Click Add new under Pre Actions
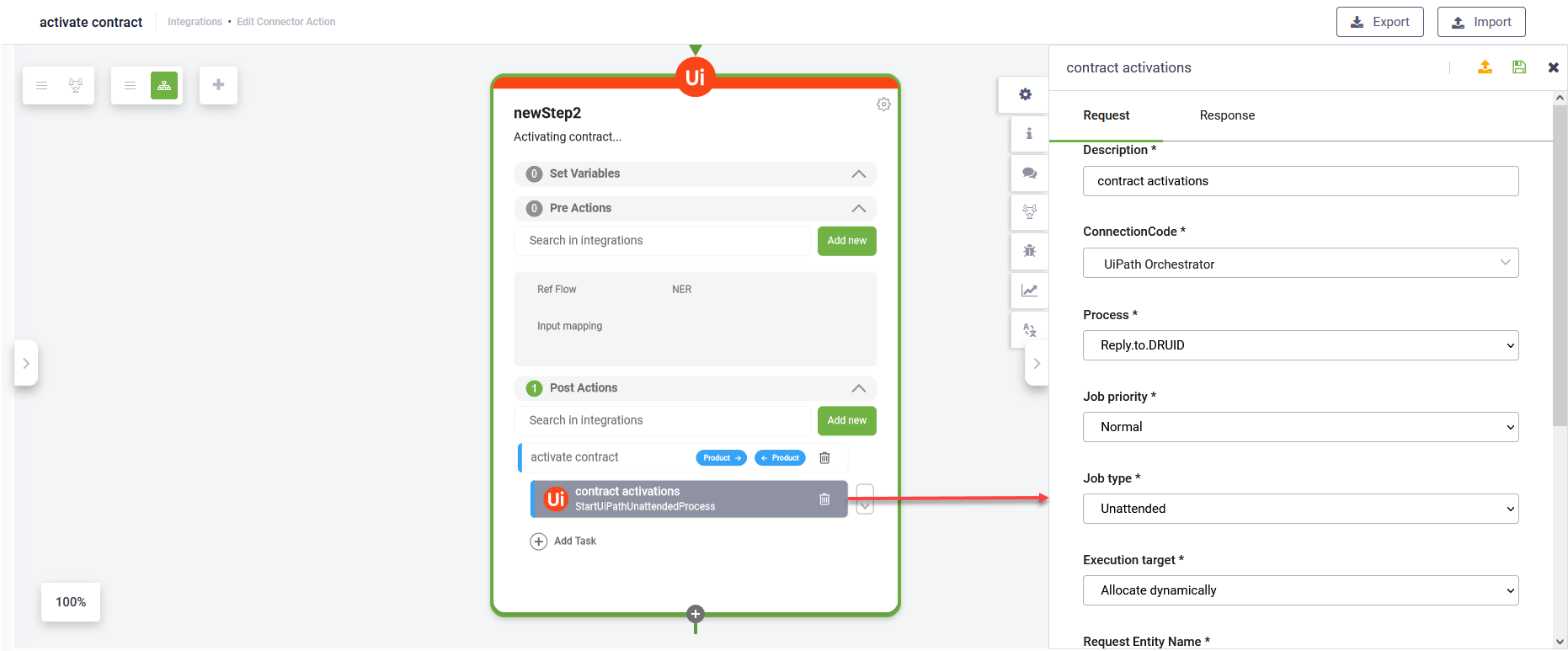 click(x=846, y=241)
